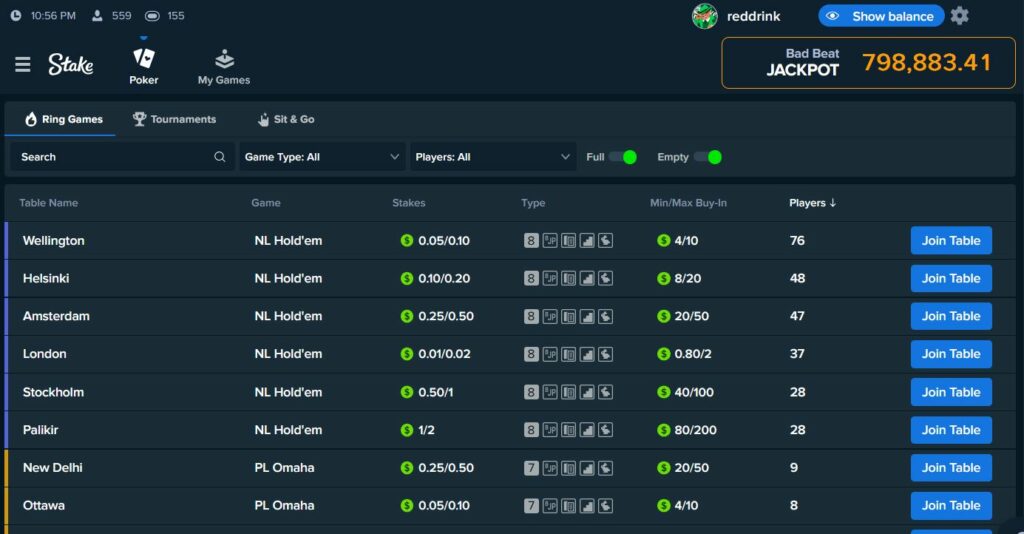The width and height of the screenshot is (1024, 534).
Task: Join the Amsterdam table
Action: (950, 316)
